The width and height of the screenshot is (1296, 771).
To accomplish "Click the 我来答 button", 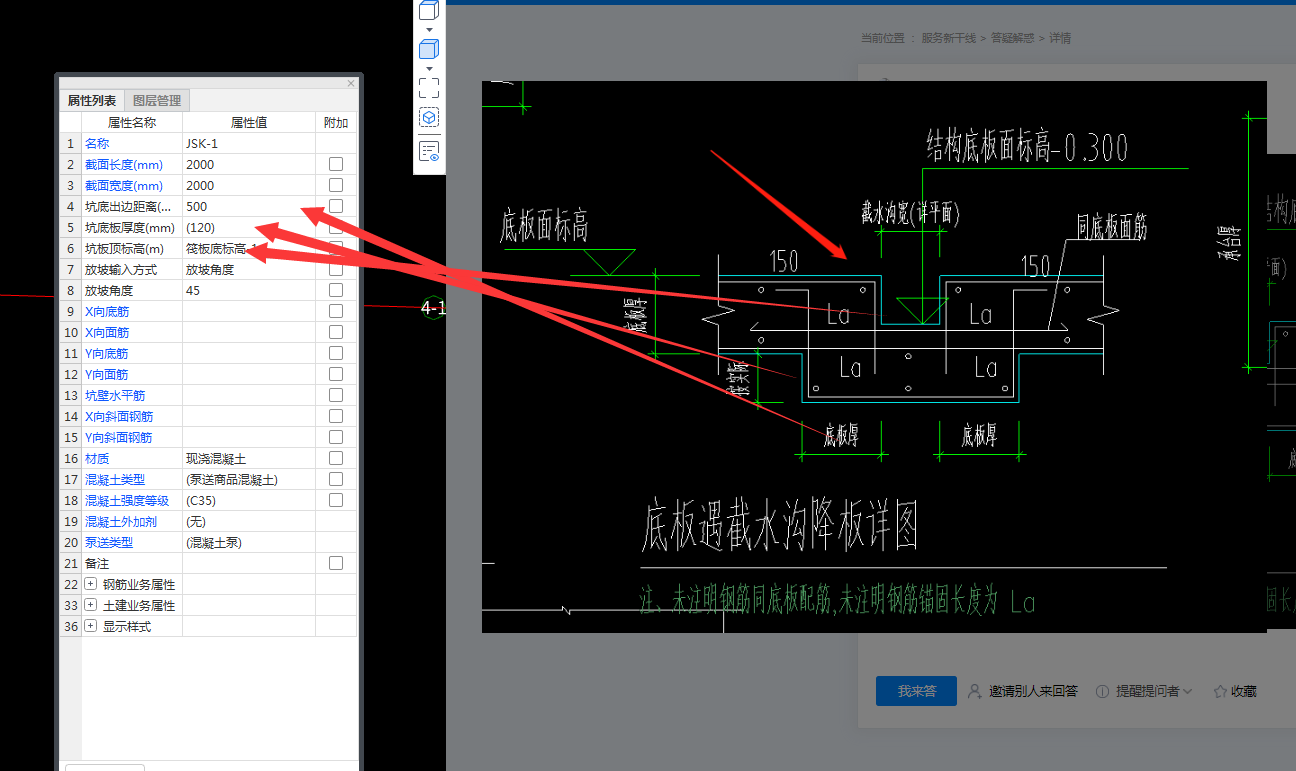I will 915,691.
